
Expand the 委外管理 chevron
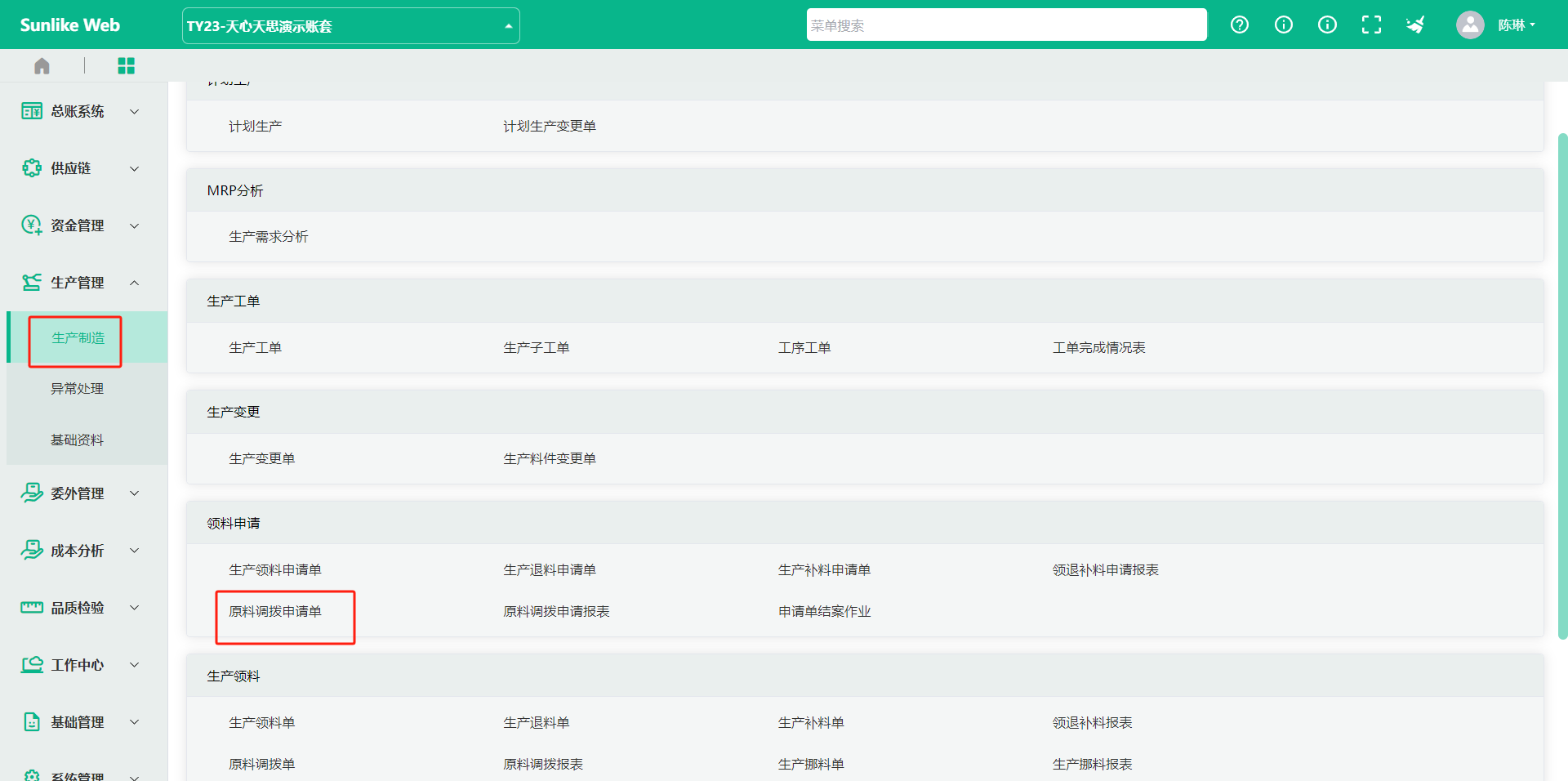click(x=135, y=493)
